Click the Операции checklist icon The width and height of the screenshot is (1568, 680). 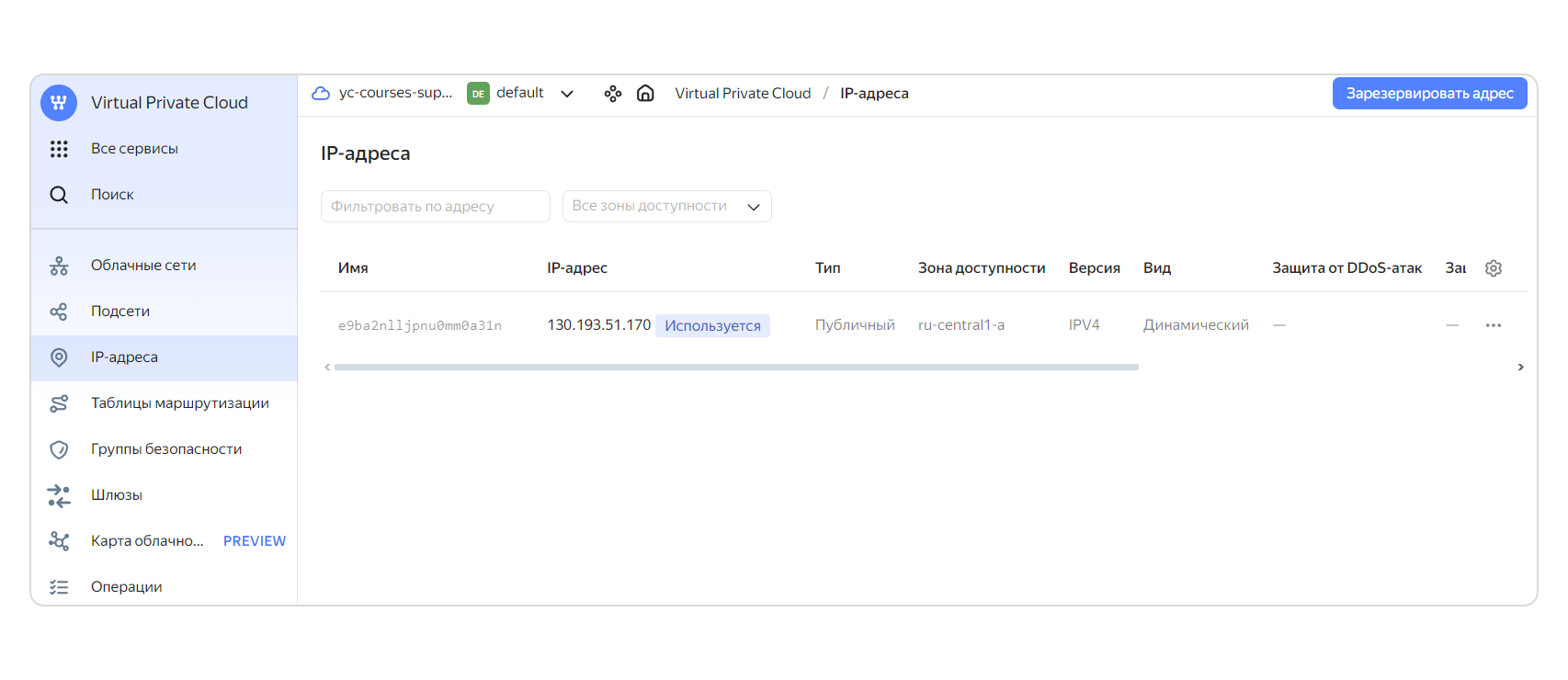point(59,587)
